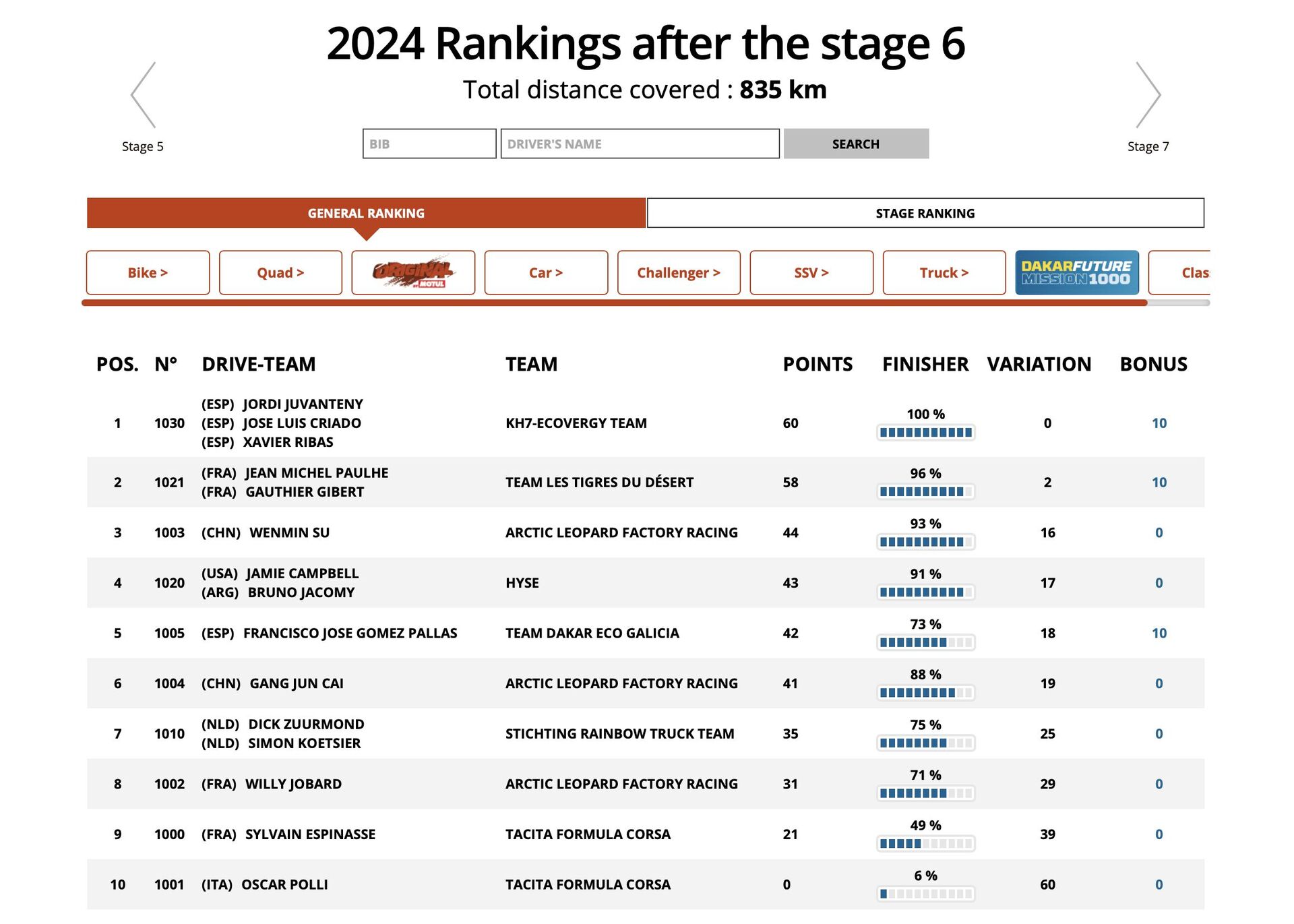Open the Original by Motul category rankings
Screen dimensions: 1294x924
(413, 272)
